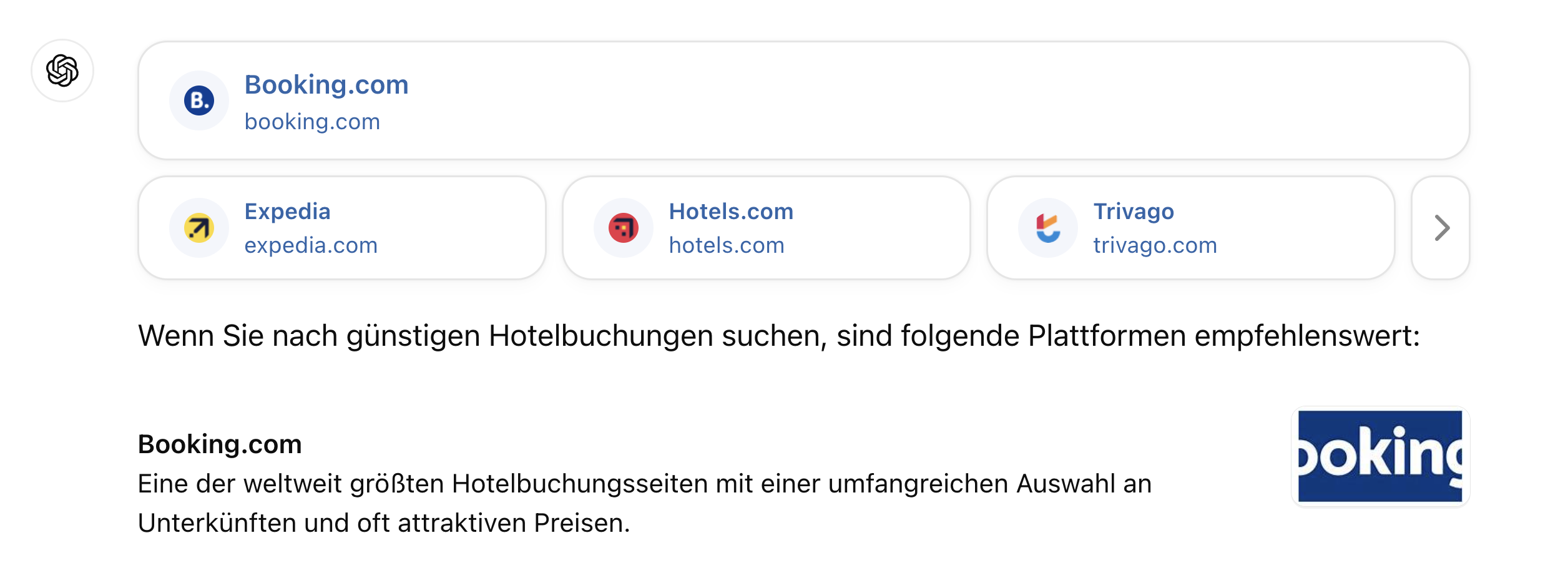Click the Expedia yellow arrow icon
Screen dimensions: 1568x568
coord(199,228)
